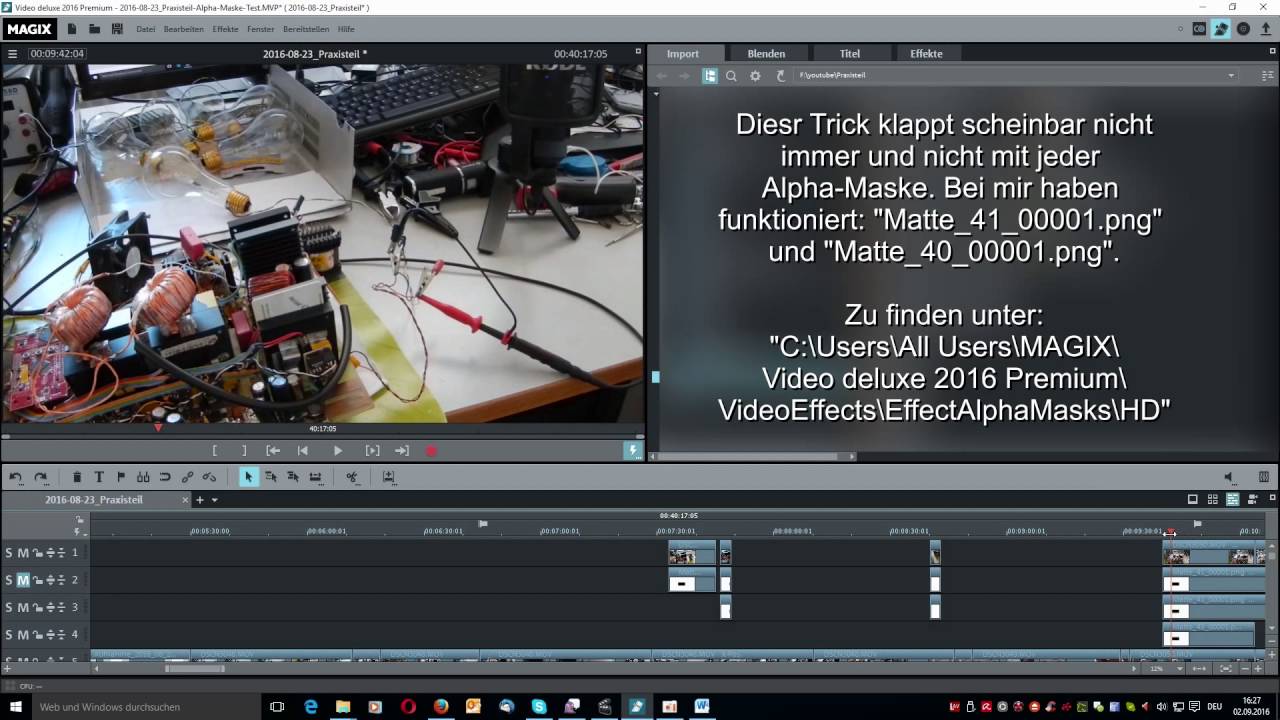Screen dimensions: 1280x720
Task: Open the Bereitstellen menu
Action: (x=306, y=29)
